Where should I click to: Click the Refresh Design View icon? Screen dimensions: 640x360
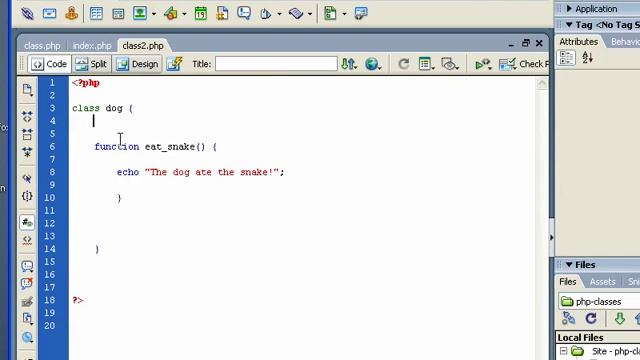click(x=403, y=64)
